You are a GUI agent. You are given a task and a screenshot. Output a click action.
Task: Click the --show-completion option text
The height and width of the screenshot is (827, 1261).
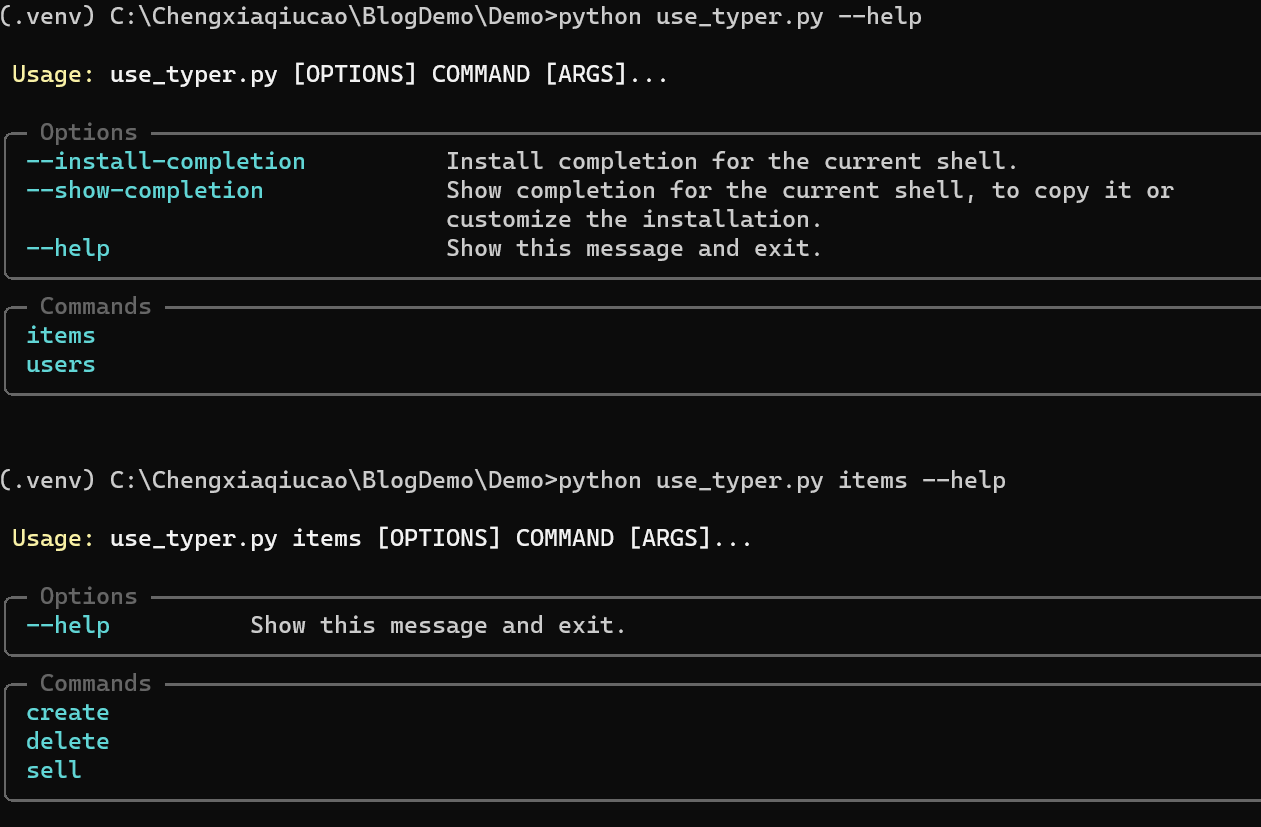[145, 190]
